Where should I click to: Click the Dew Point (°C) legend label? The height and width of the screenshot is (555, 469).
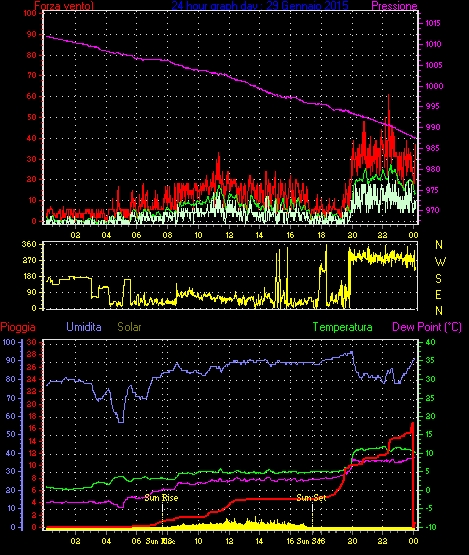click(x=427, y=327)
